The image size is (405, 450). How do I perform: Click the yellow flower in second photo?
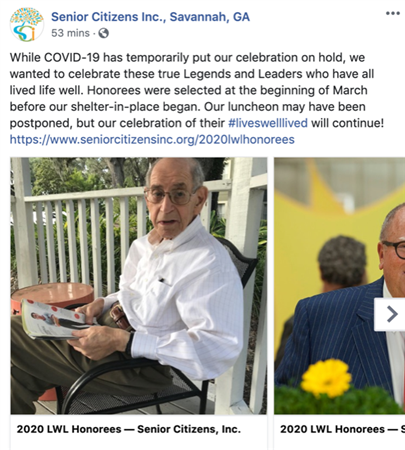[x=326, y=378]
